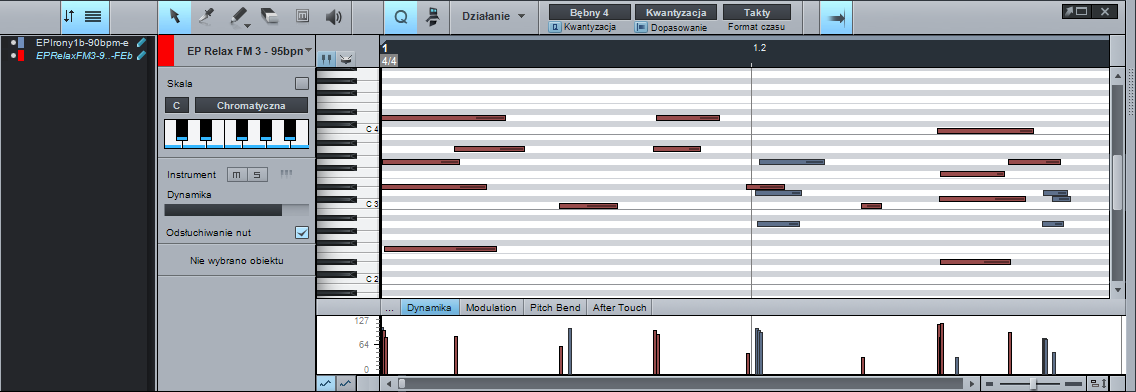Toggle autoscroll figure icon
Screen dimensions: 1136x392
pos(433,17)
